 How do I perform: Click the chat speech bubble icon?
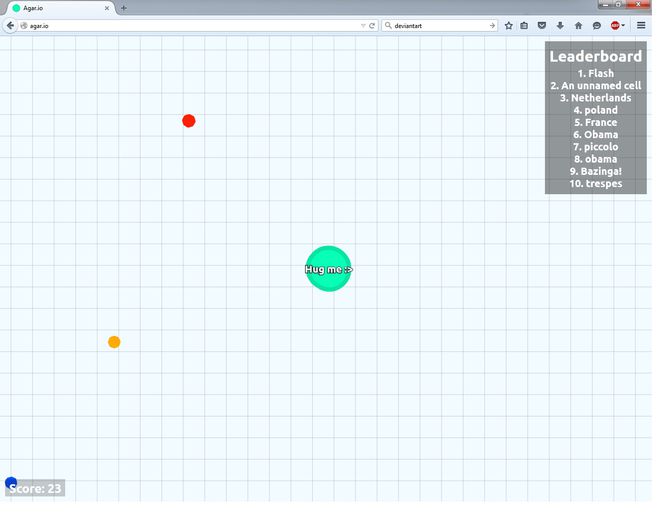point(596,25)
